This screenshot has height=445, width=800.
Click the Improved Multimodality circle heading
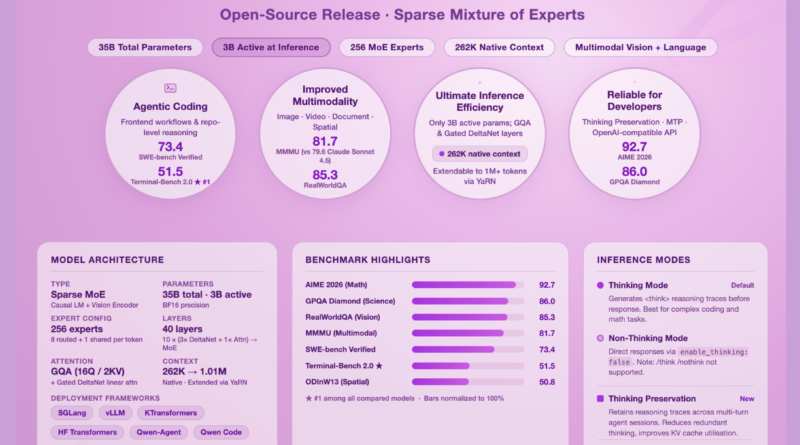(325, 95)
